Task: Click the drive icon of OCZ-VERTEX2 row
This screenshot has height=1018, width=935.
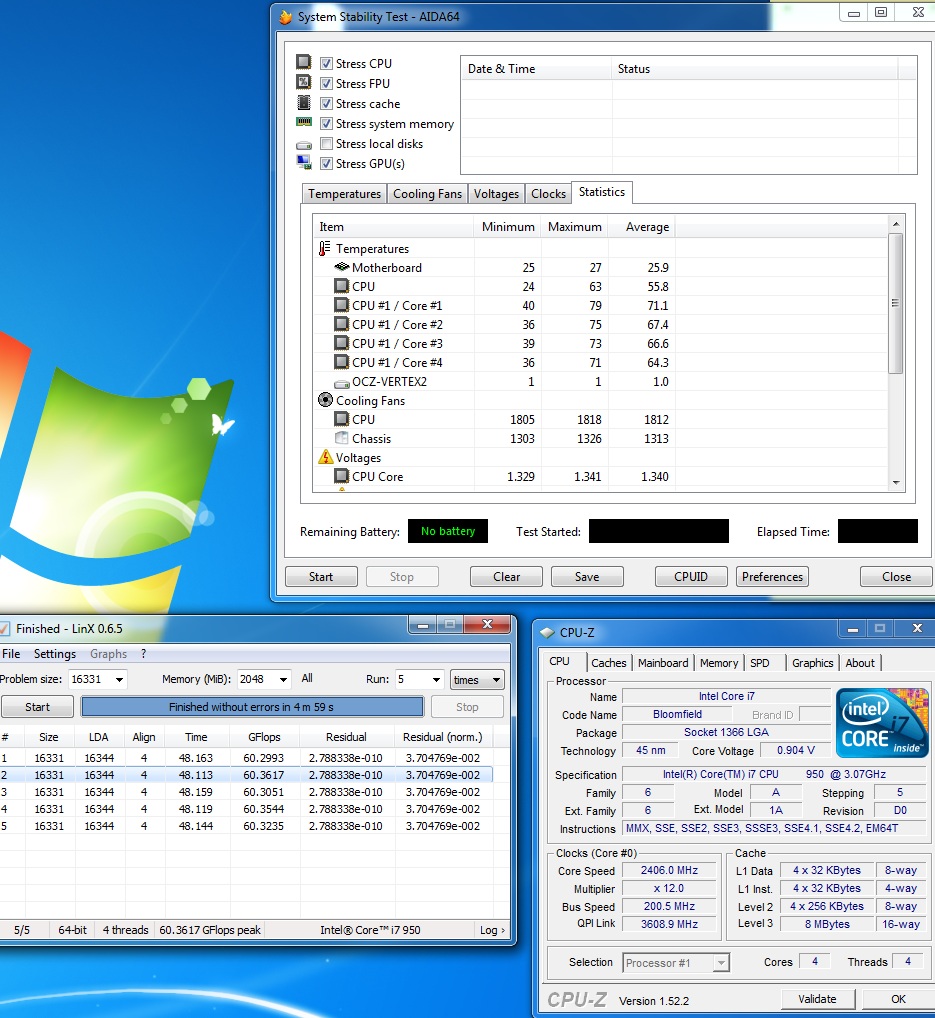Action: tap(342, 384)
